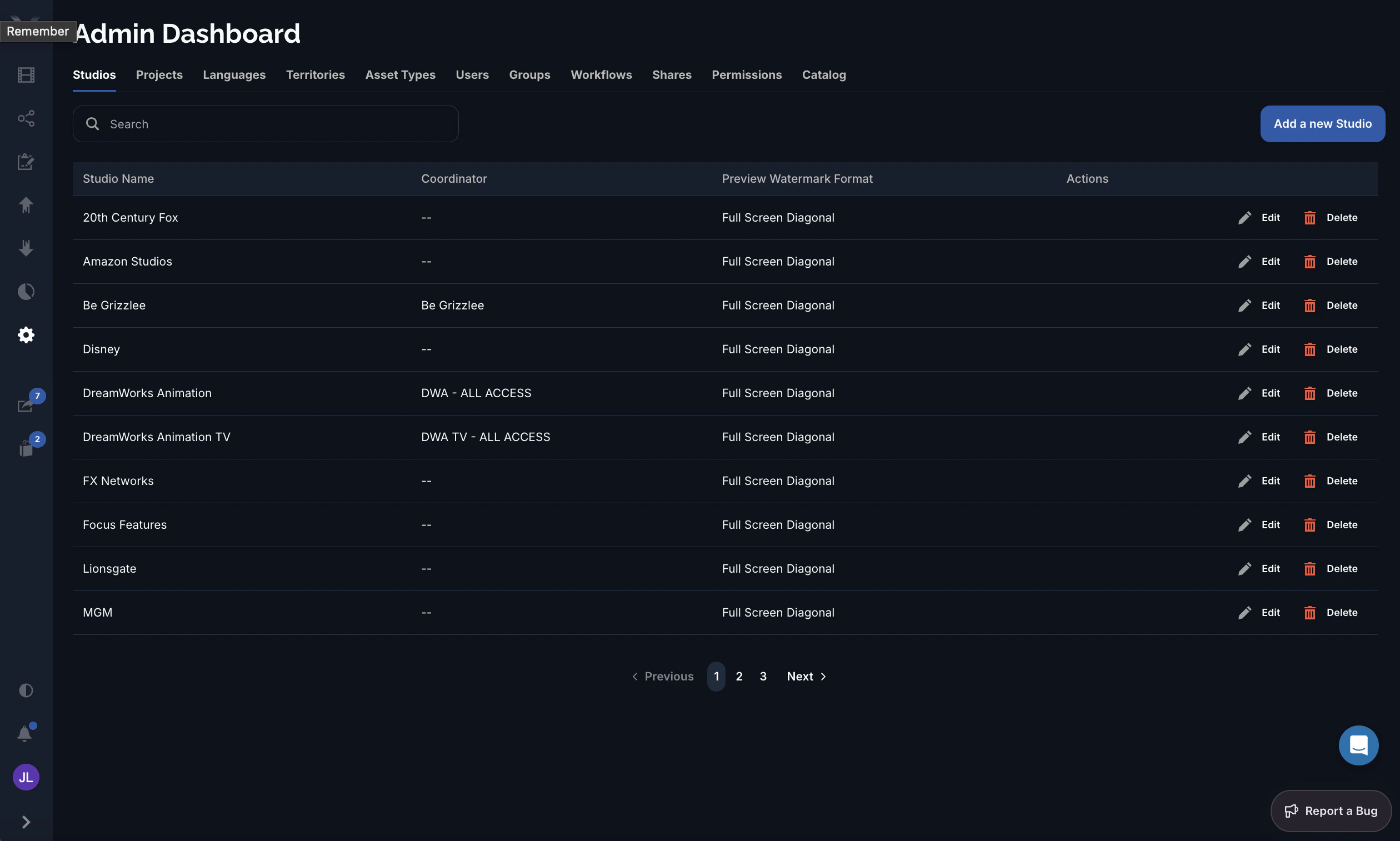Click the Focus Features studio name
Screen dimensions: 1400x841
click(x=124, y=525)
